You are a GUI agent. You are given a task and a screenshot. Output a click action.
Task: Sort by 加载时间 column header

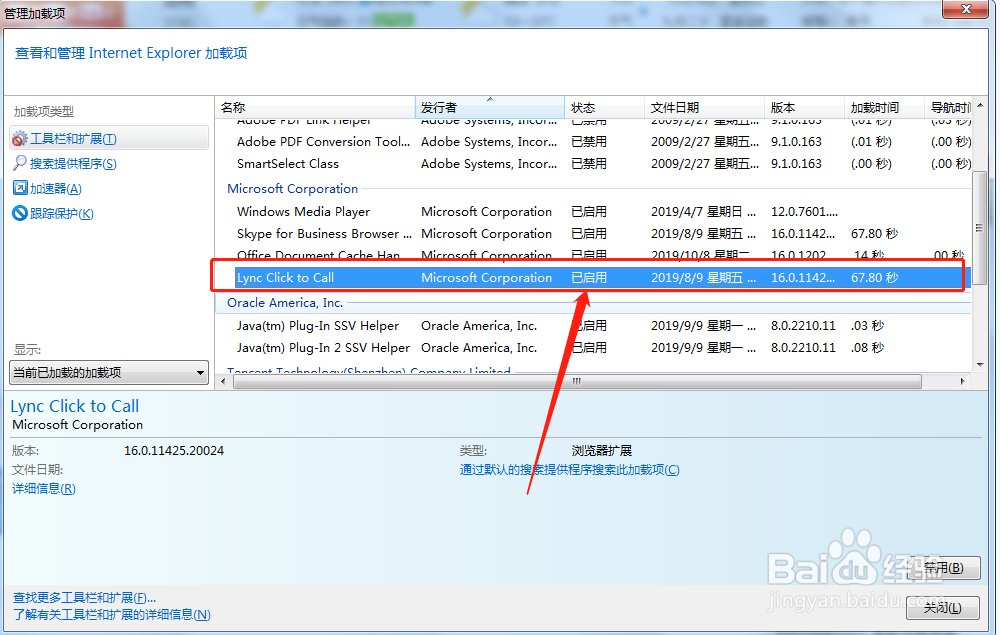coord(884,107)
